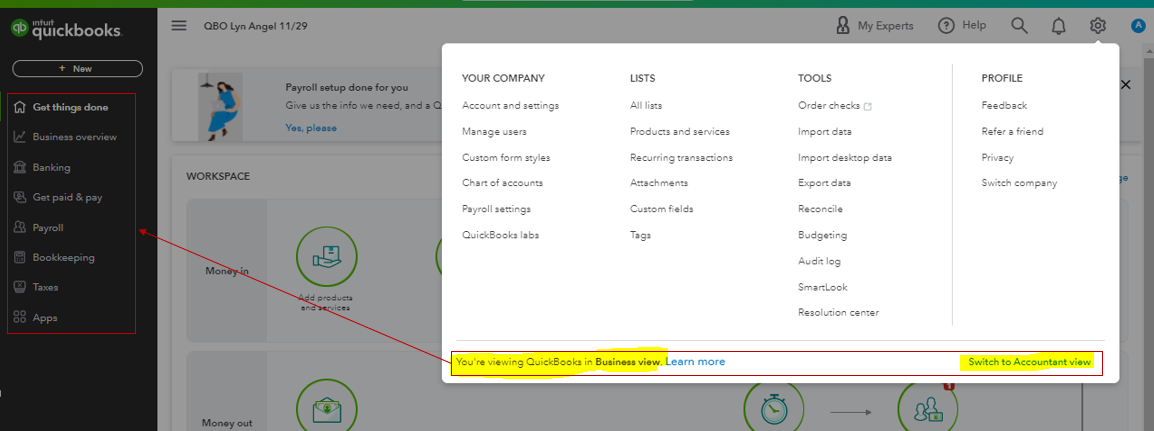Screen dimensions: 1154x431
Task: Click the My Experts label
Action: tap(885, 26)
